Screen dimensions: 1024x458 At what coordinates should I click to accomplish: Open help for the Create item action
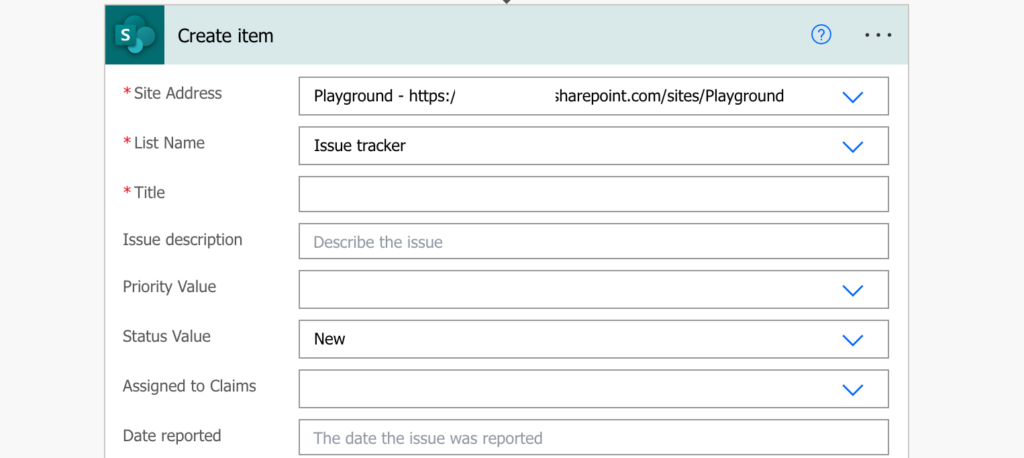pos(821,35)
